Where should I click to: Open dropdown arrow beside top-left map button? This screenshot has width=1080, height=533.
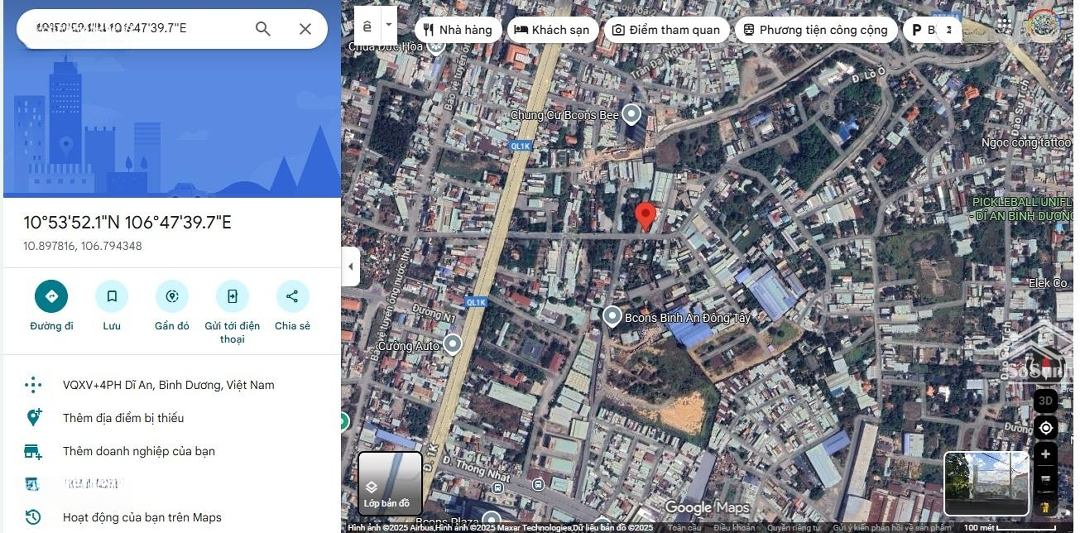[389, 21]
